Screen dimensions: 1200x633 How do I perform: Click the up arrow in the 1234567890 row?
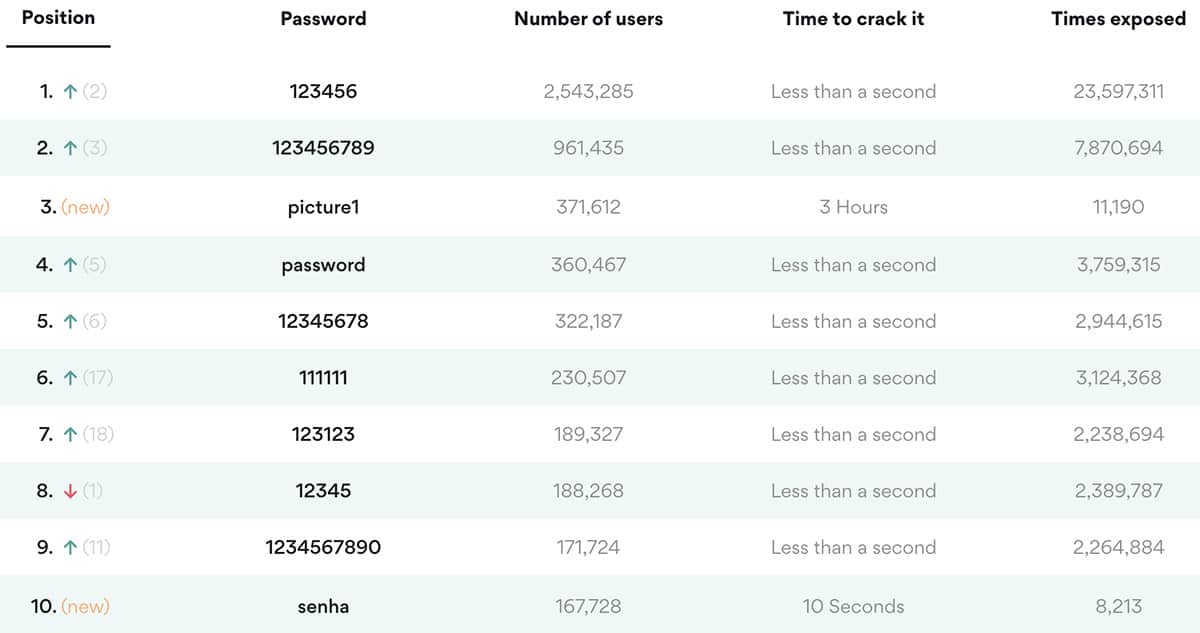click(x=69, y=548)
